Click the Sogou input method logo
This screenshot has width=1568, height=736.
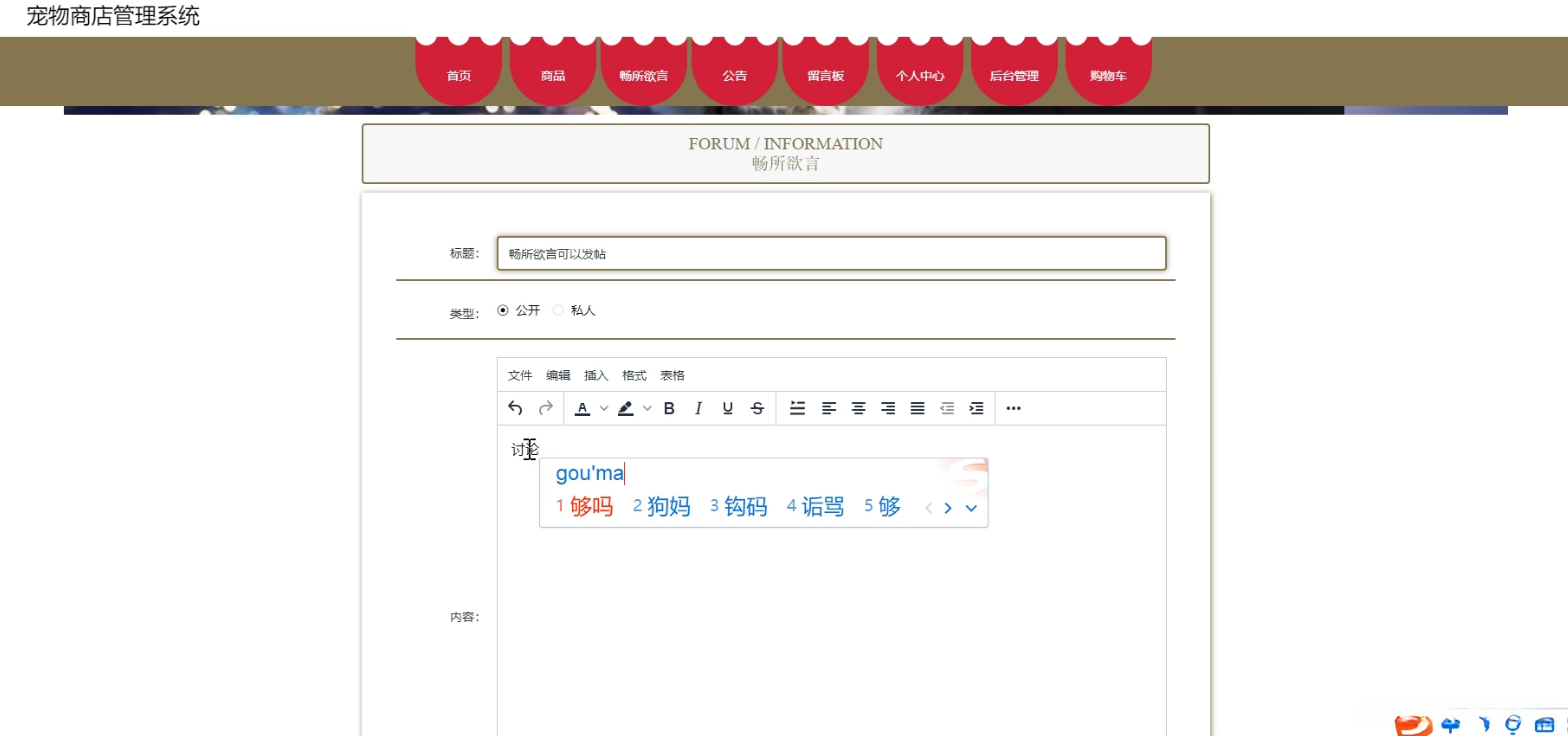[x=1413, y=725]
